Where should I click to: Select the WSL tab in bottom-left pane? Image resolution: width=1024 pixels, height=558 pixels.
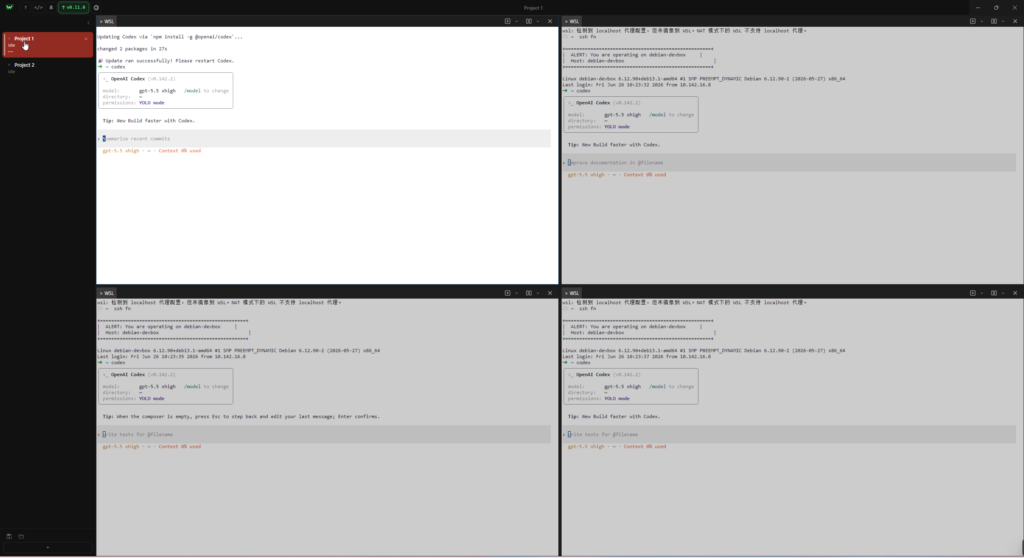(107, 293)
